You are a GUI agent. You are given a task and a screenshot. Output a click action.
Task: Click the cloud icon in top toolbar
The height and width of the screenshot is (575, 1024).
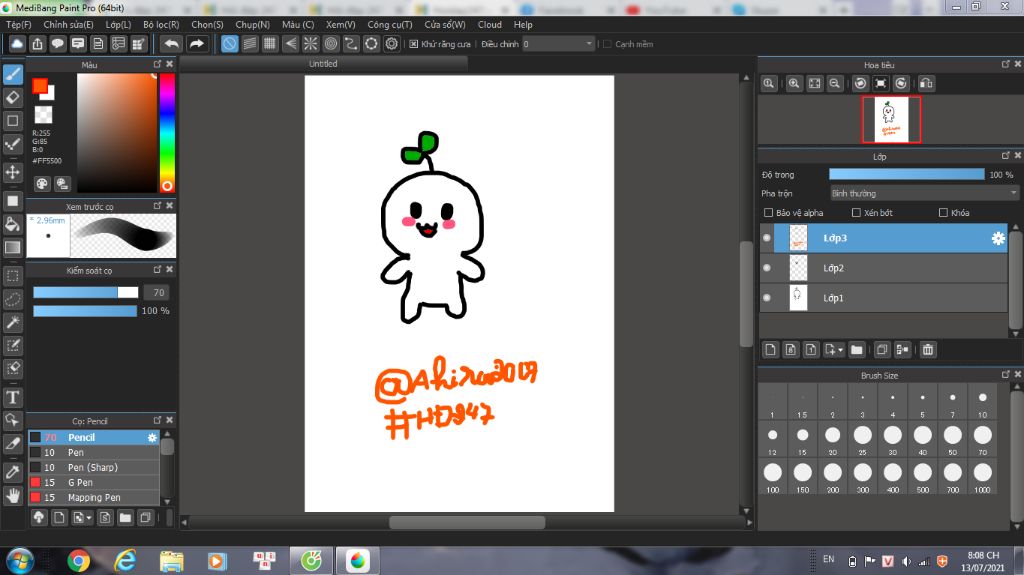(17, 44)
